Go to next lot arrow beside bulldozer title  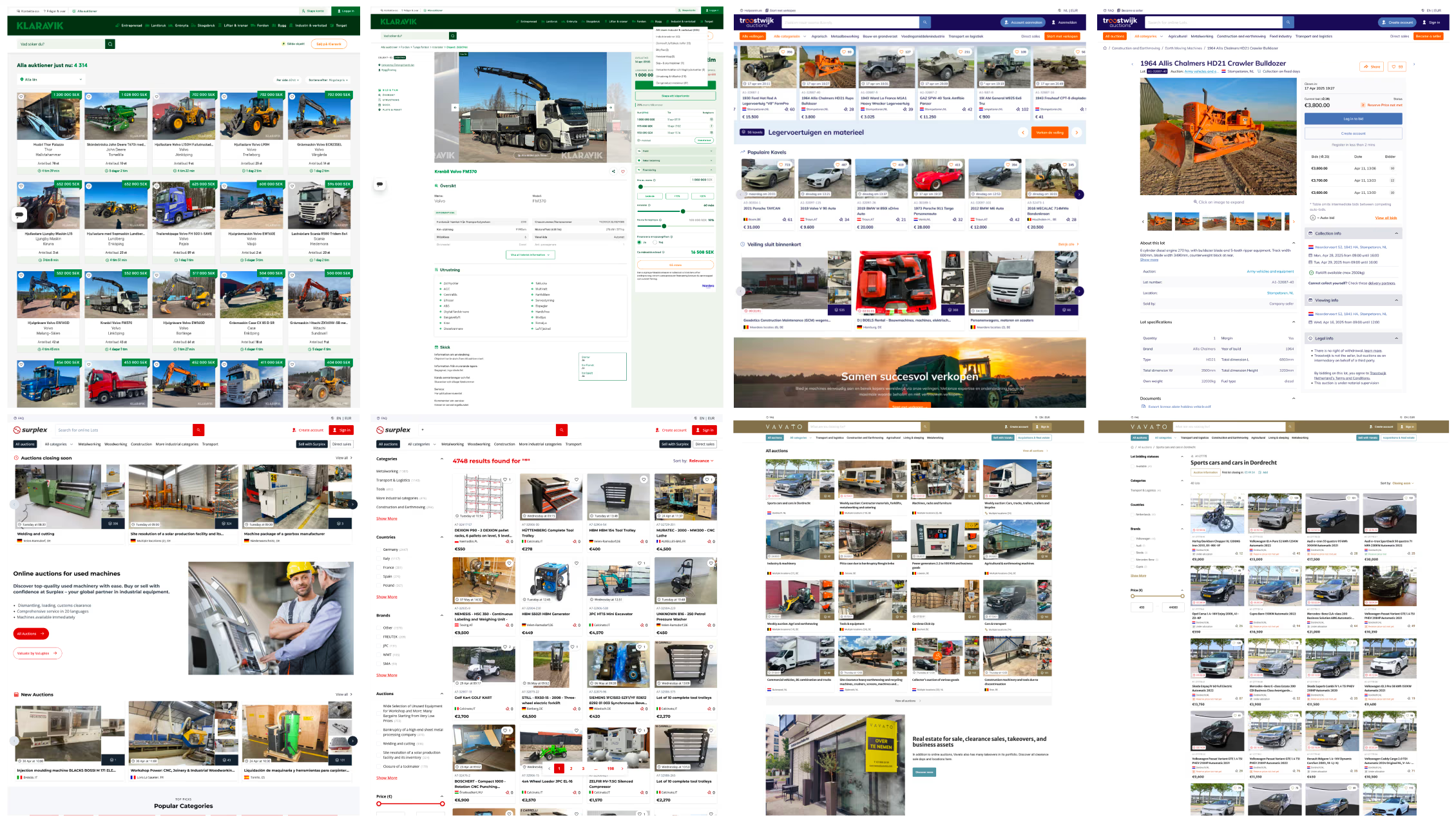pyautogui.click(x=1414, y=64)
